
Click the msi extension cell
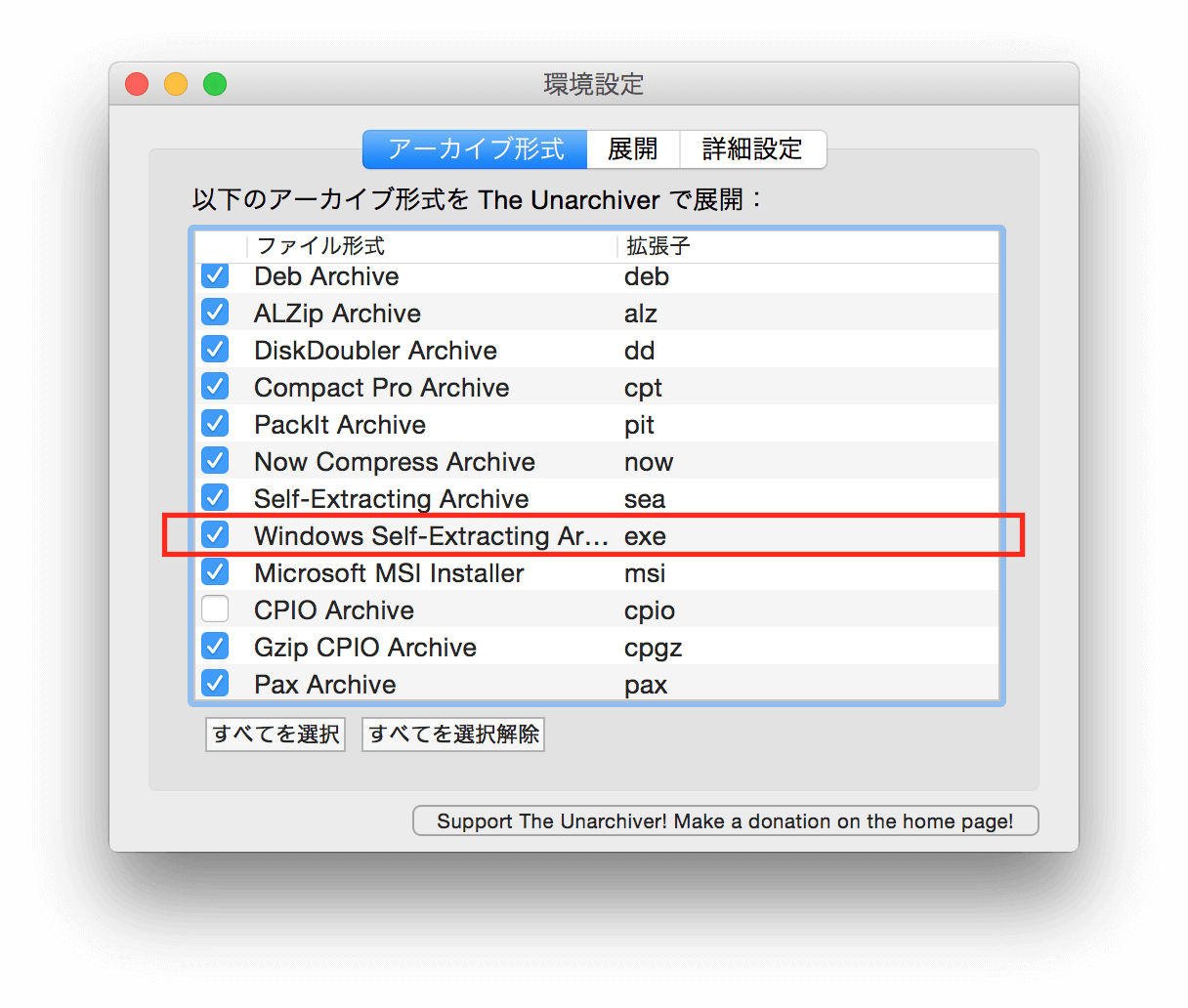pyautogui.click(x=645, y=573)
